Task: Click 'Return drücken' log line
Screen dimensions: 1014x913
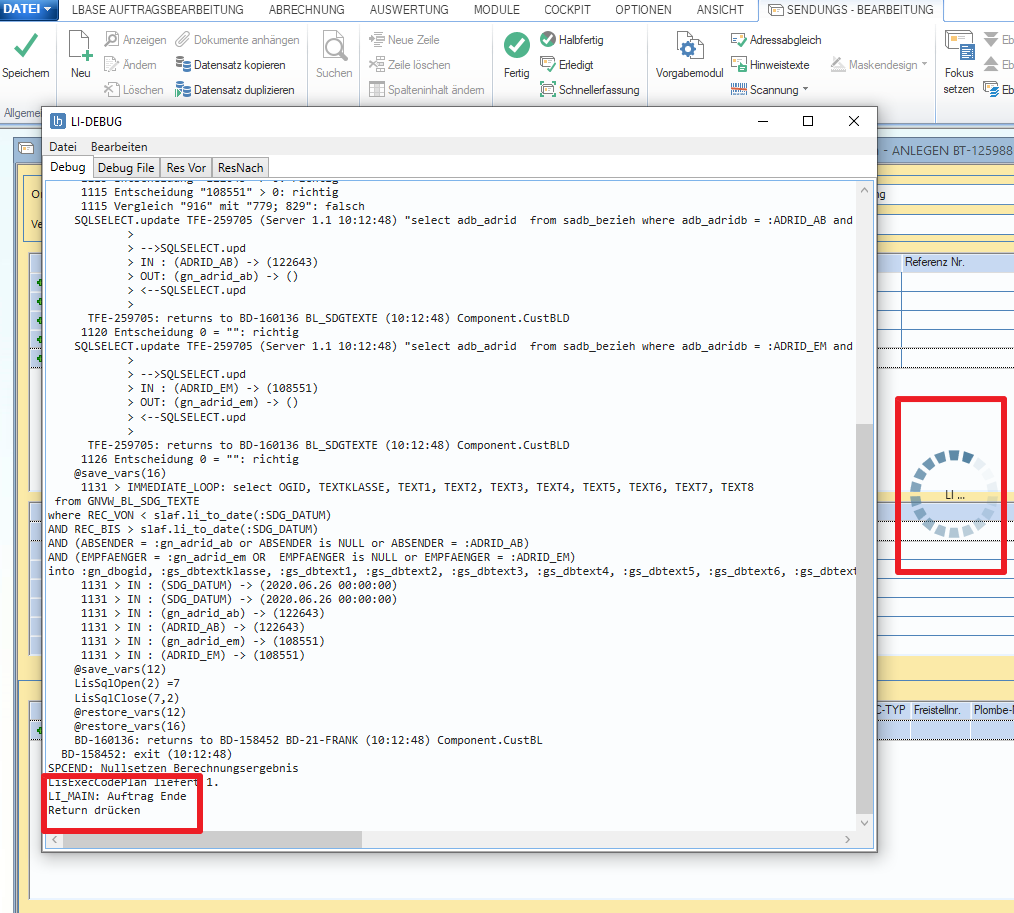Action: 94,810
